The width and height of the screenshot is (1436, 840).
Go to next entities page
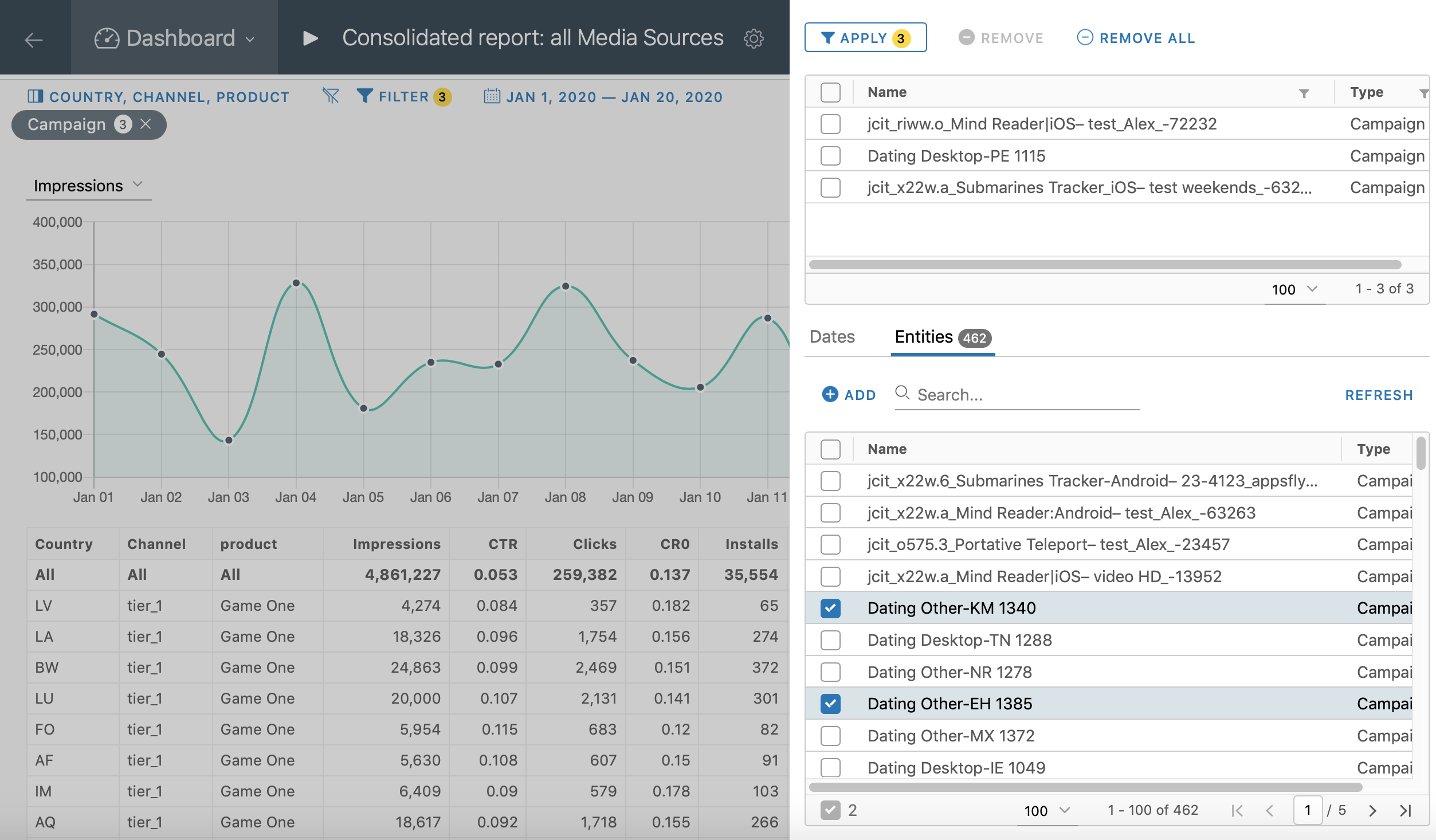click(1372, 810)
